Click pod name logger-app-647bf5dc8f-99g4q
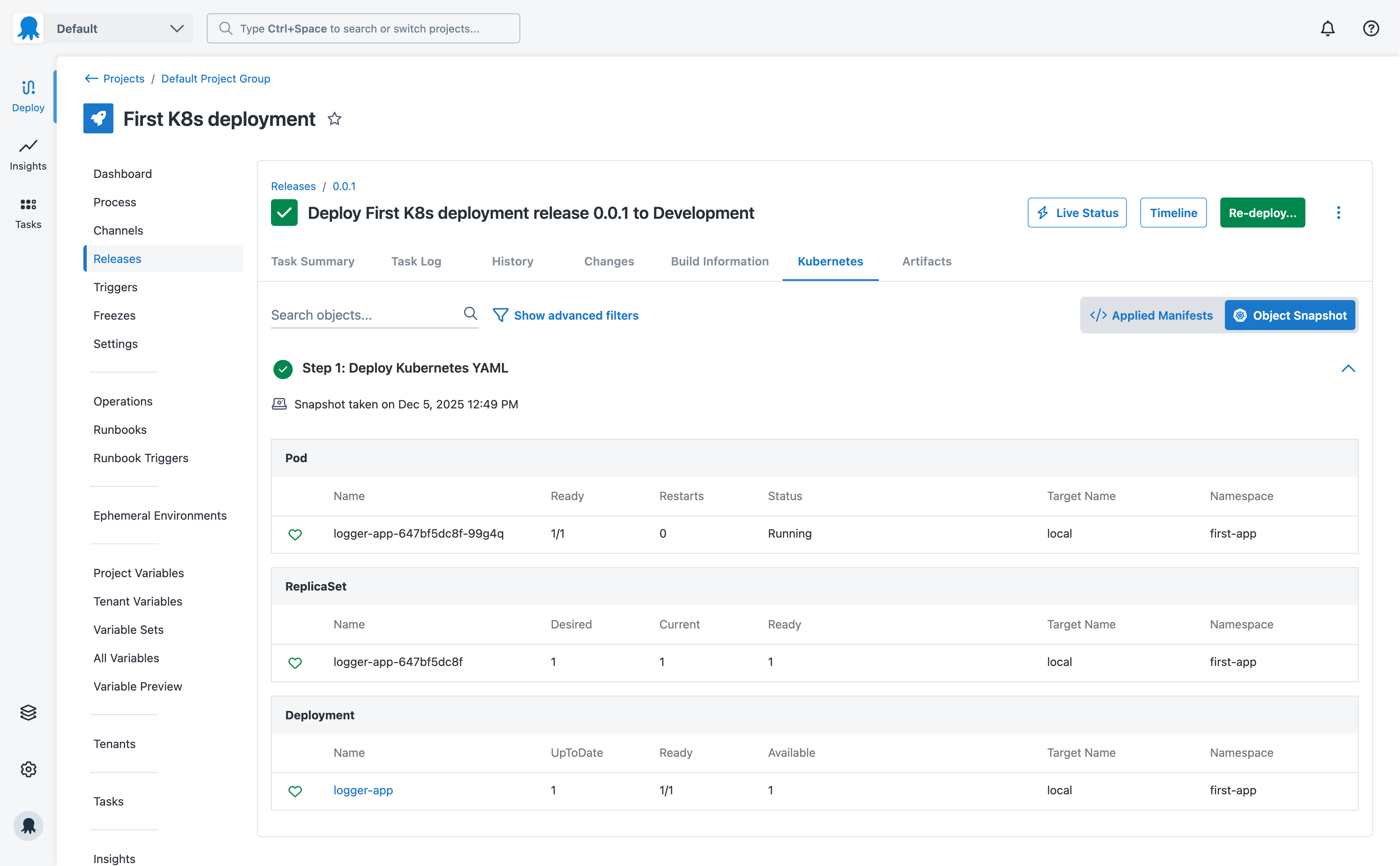 pyautogui.click(x=419, y=534)
